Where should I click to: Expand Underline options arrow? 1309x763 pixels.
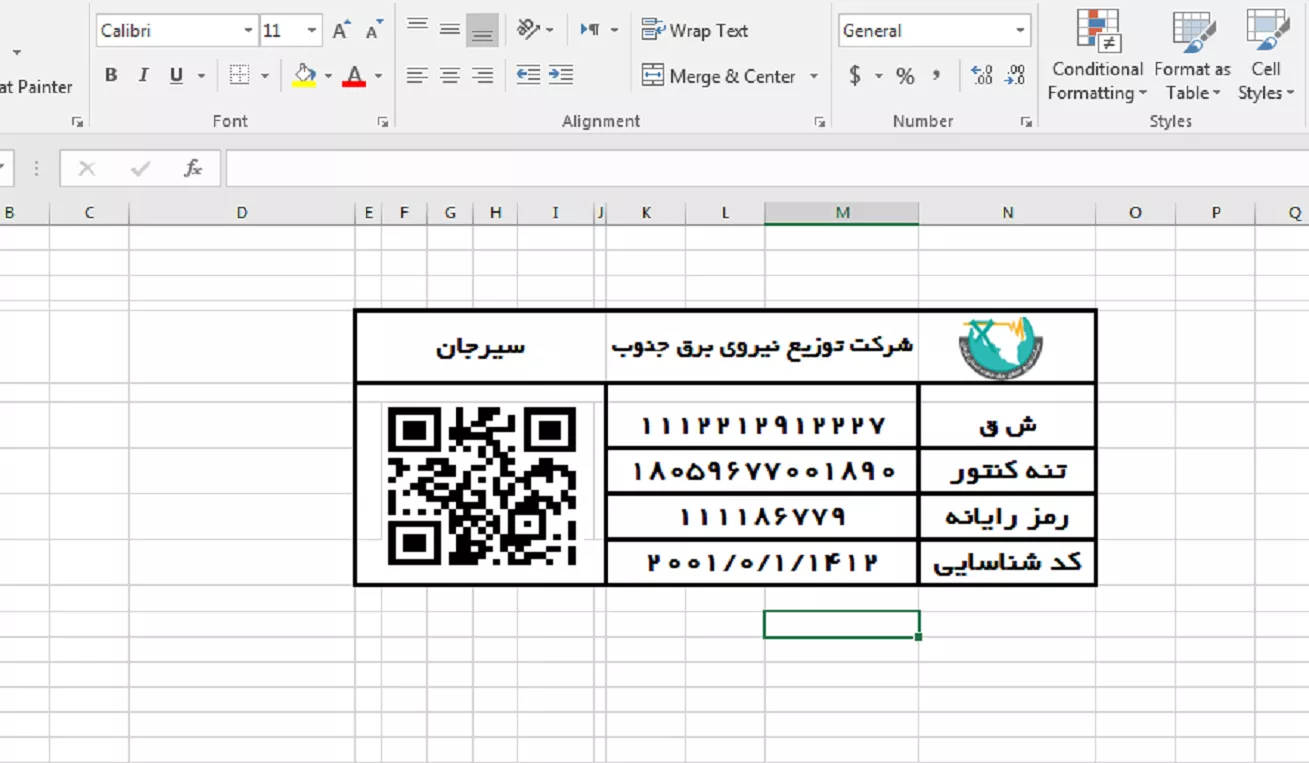tap(201, 76)
